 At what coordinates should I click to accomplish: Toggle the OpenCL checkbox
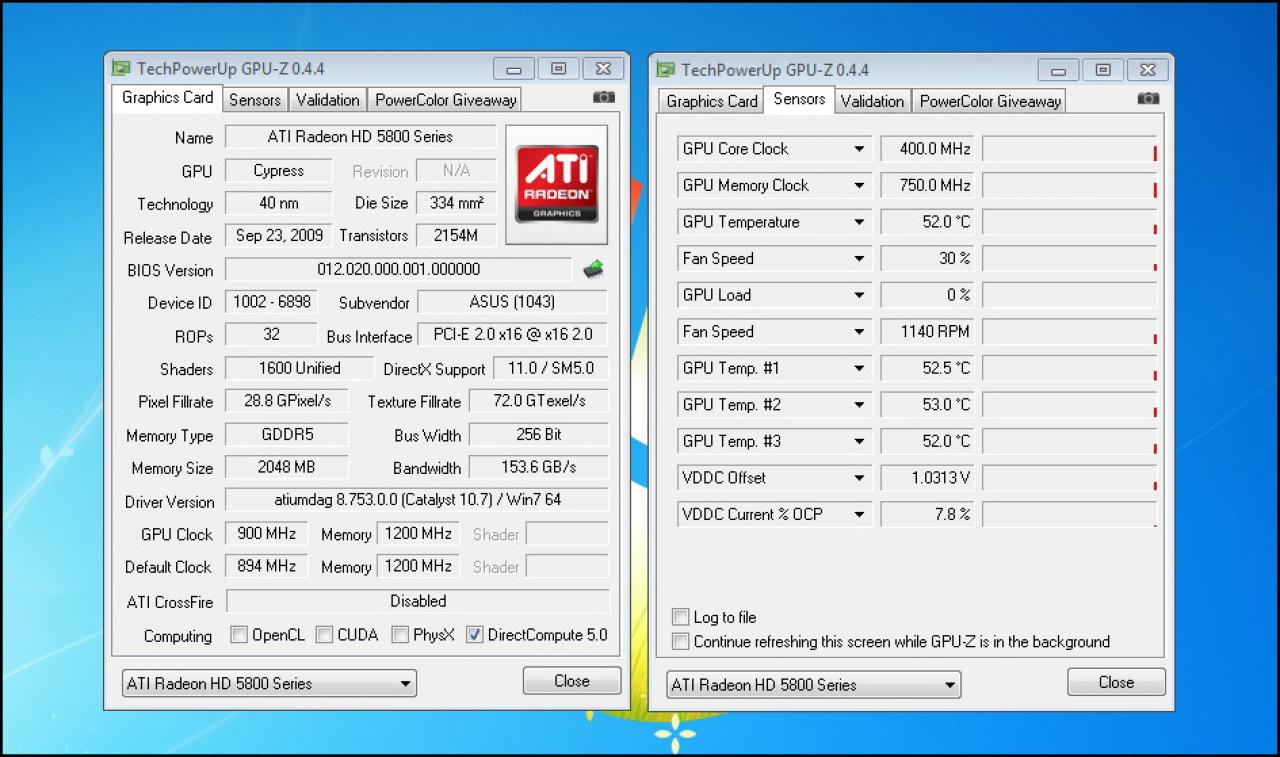point(239,634)
